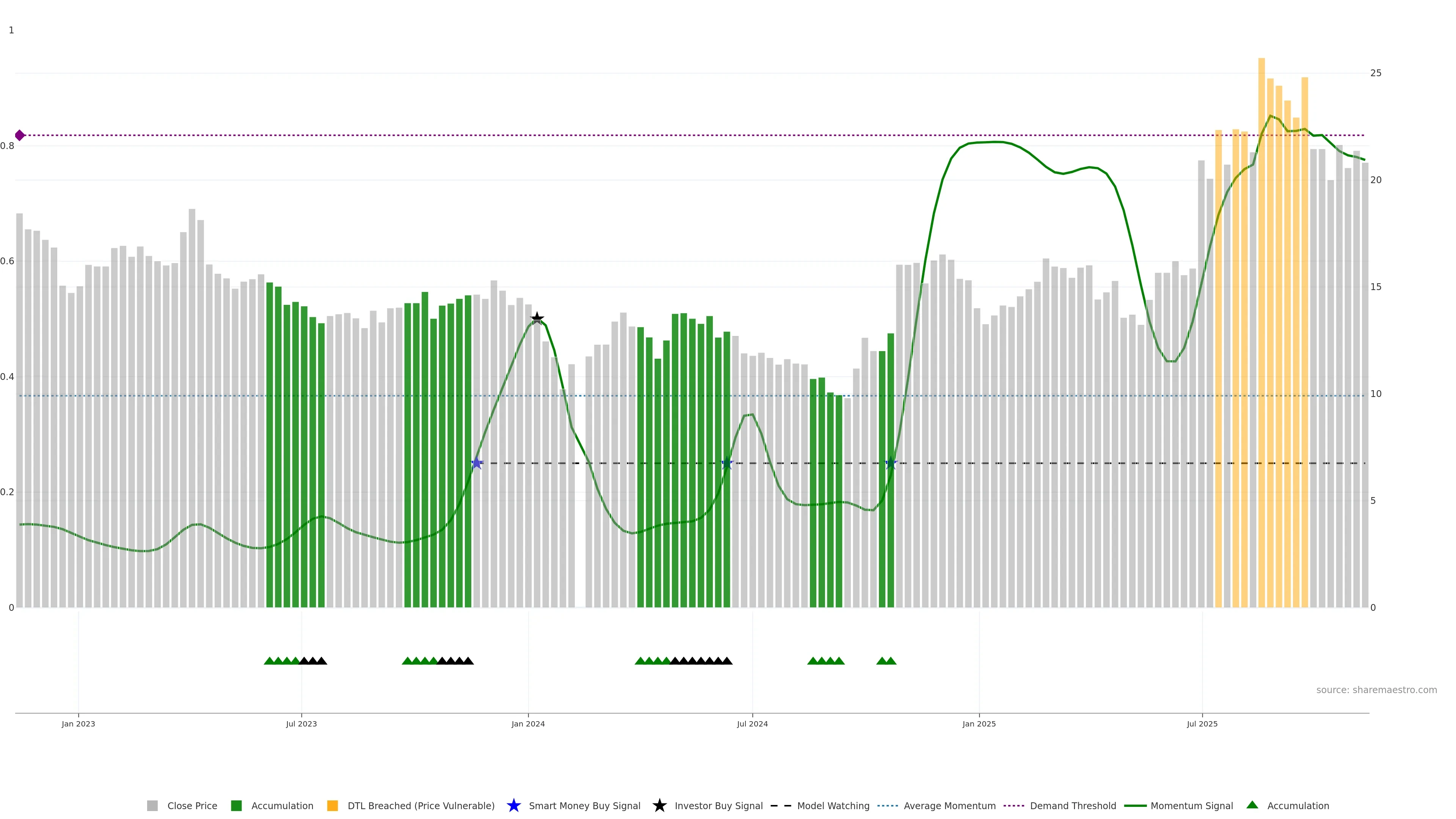The width and height of the screenshot is (1456, 819).
Task: Click the black Investor Buy star on chart
Action: click(x=537, y=319)
